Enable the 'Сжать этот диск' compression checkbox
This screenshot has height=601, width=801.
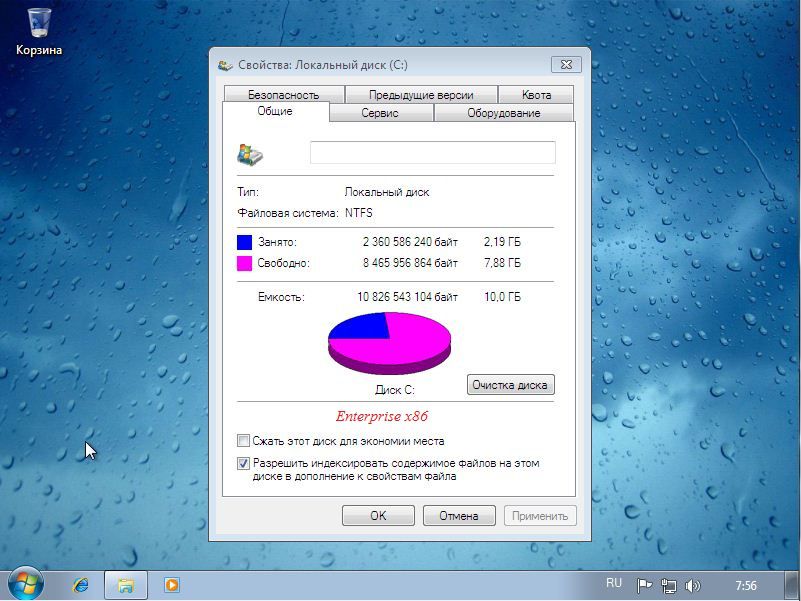click(243, 441)
